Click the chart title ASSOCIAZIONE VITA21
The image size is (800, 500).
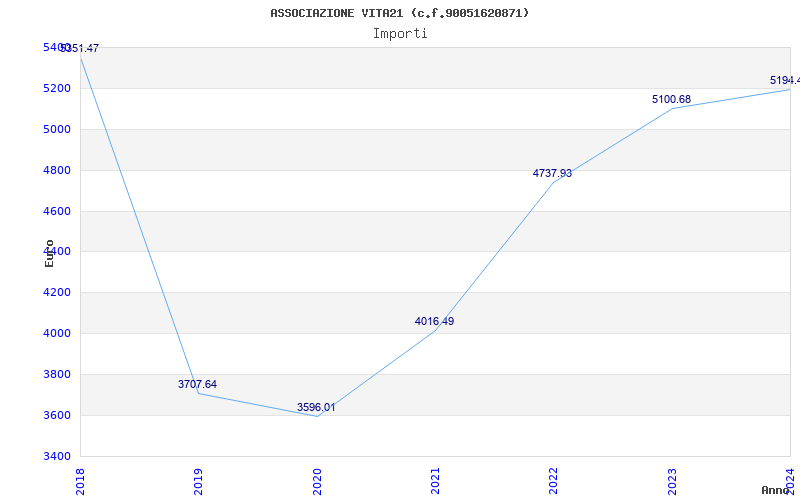[x=399, y=13]
